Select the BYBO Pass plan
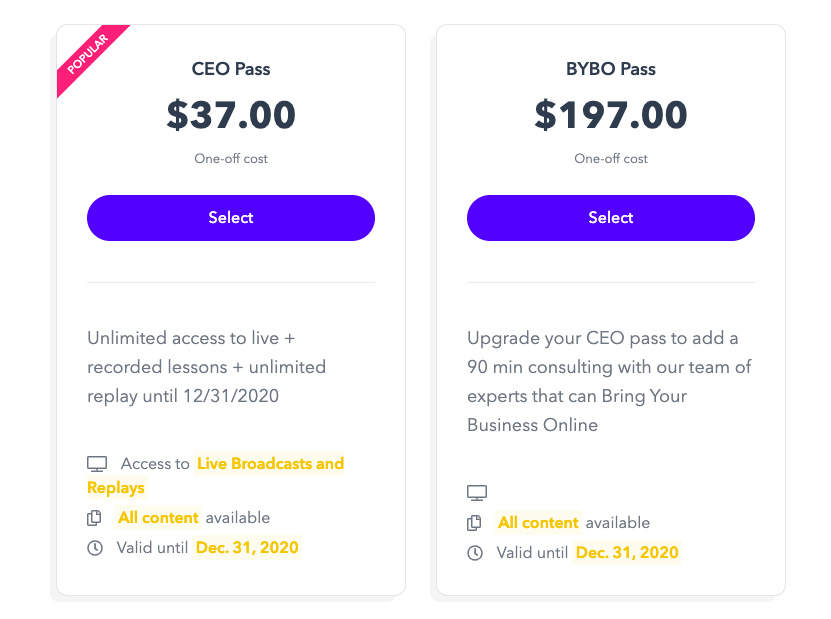This screenshot has height=619, width=831. (611, 218)
